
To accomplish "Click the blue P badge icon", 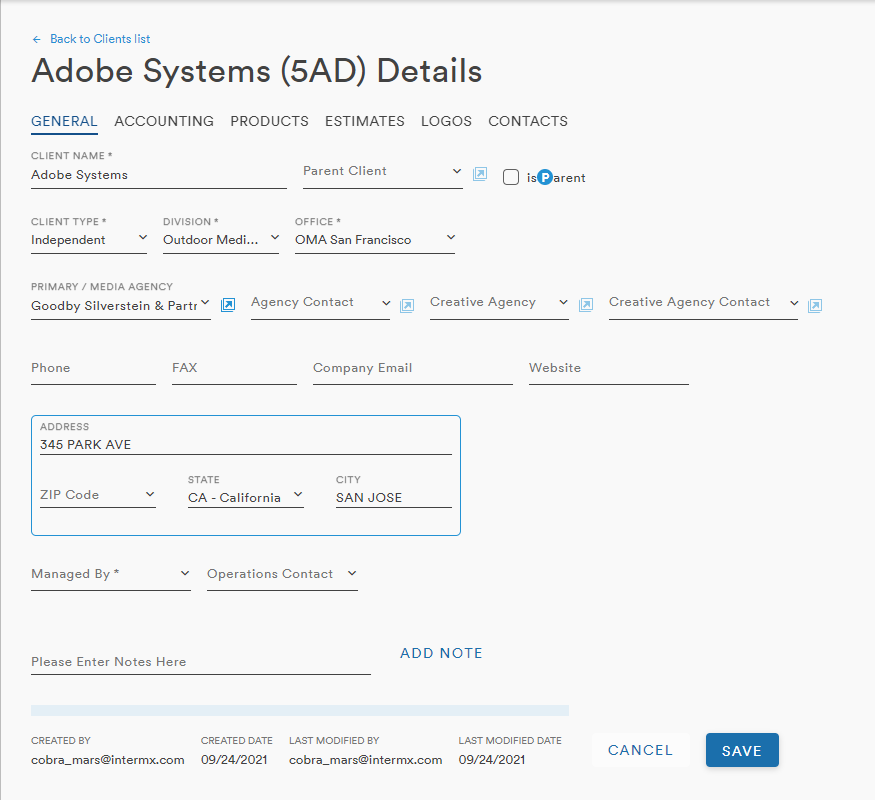I will pos(545,177).
